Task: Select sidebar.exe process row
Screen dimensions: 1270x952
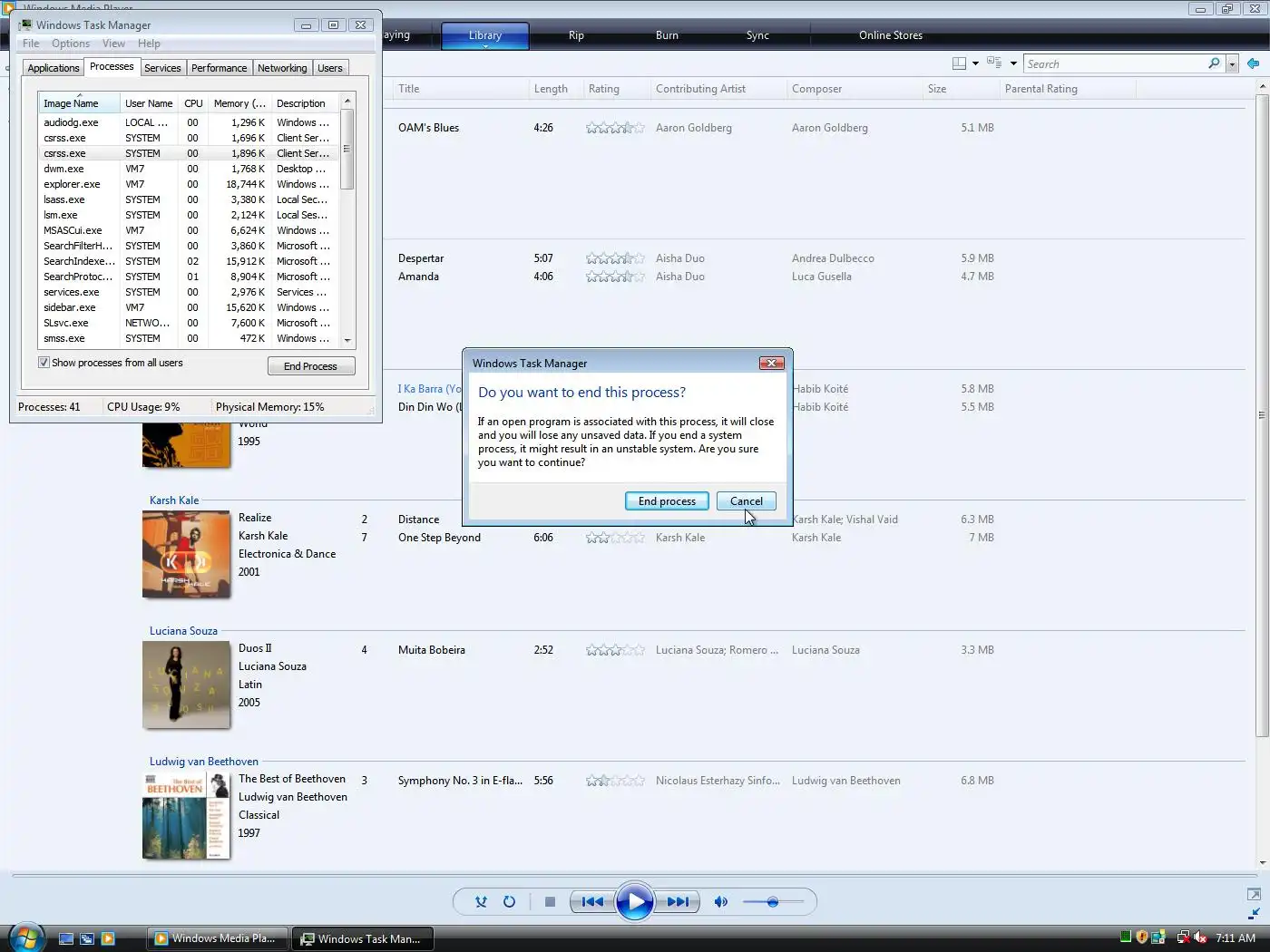Action: coord(189,307)
